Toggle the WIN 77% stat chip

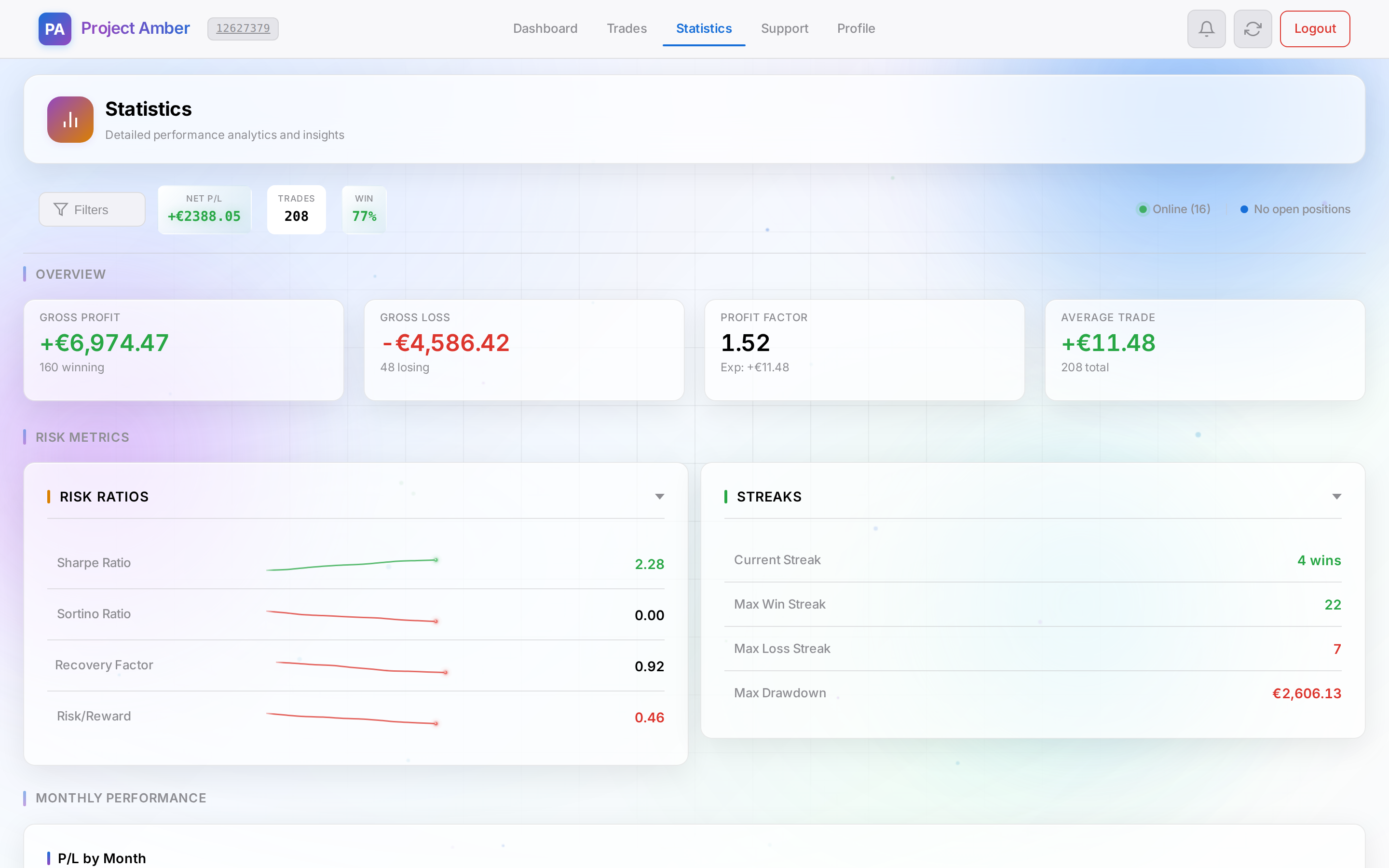(x=364, y=209)
